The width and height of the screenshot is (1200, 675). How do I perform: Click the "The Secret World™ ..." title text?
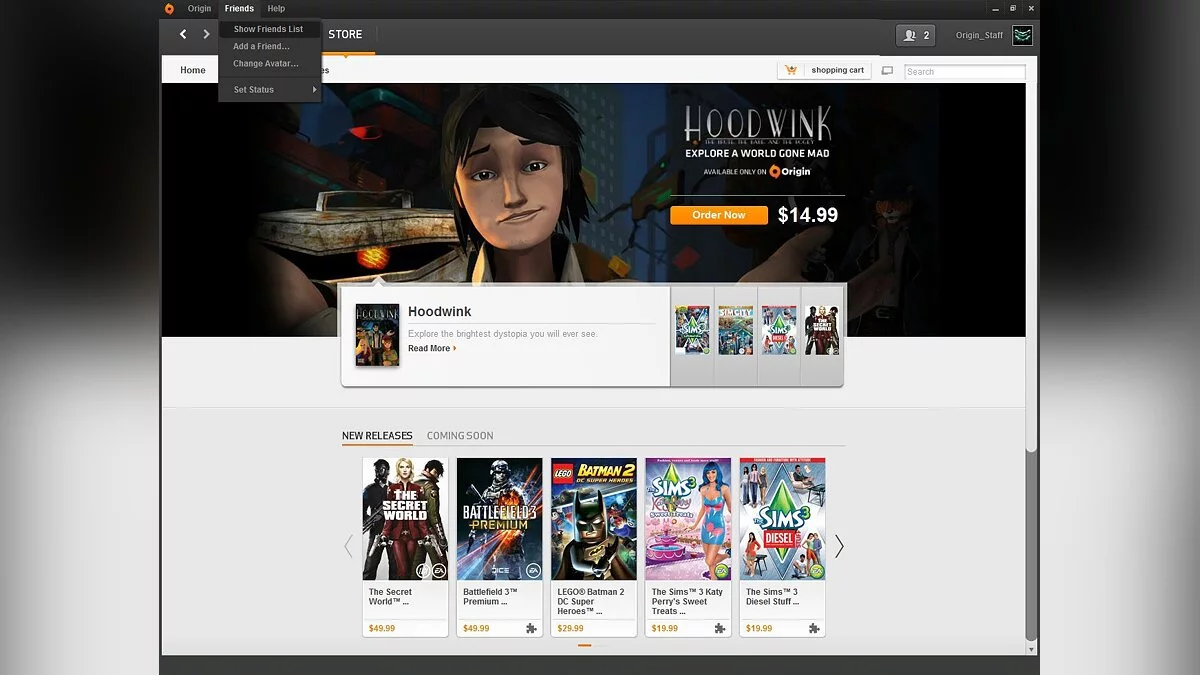[x=391, y=597]
